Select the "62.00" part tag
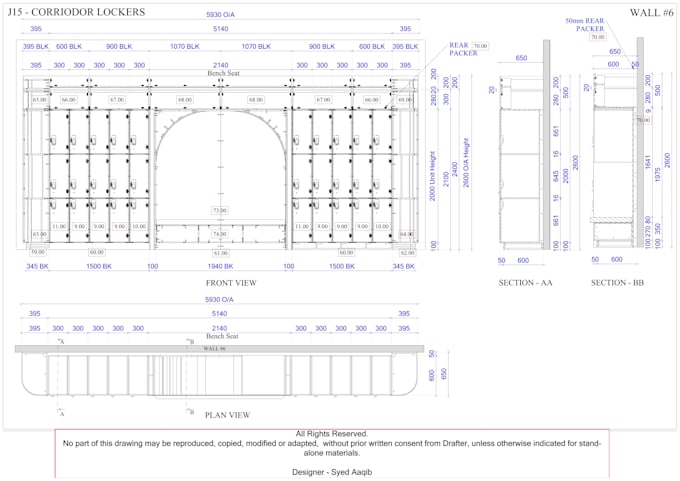This screenshot has width=680, height=481. (407, 252)
